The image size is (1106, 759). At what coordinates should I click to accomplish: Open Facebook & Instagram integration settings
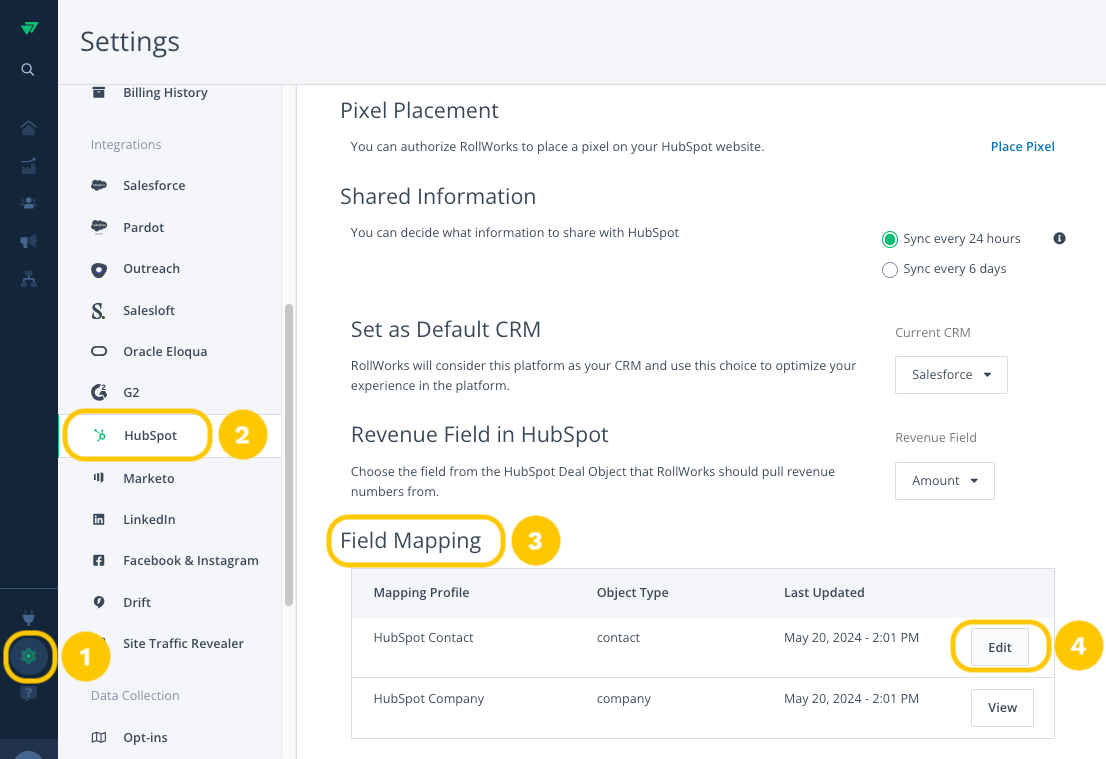point(190,560)
